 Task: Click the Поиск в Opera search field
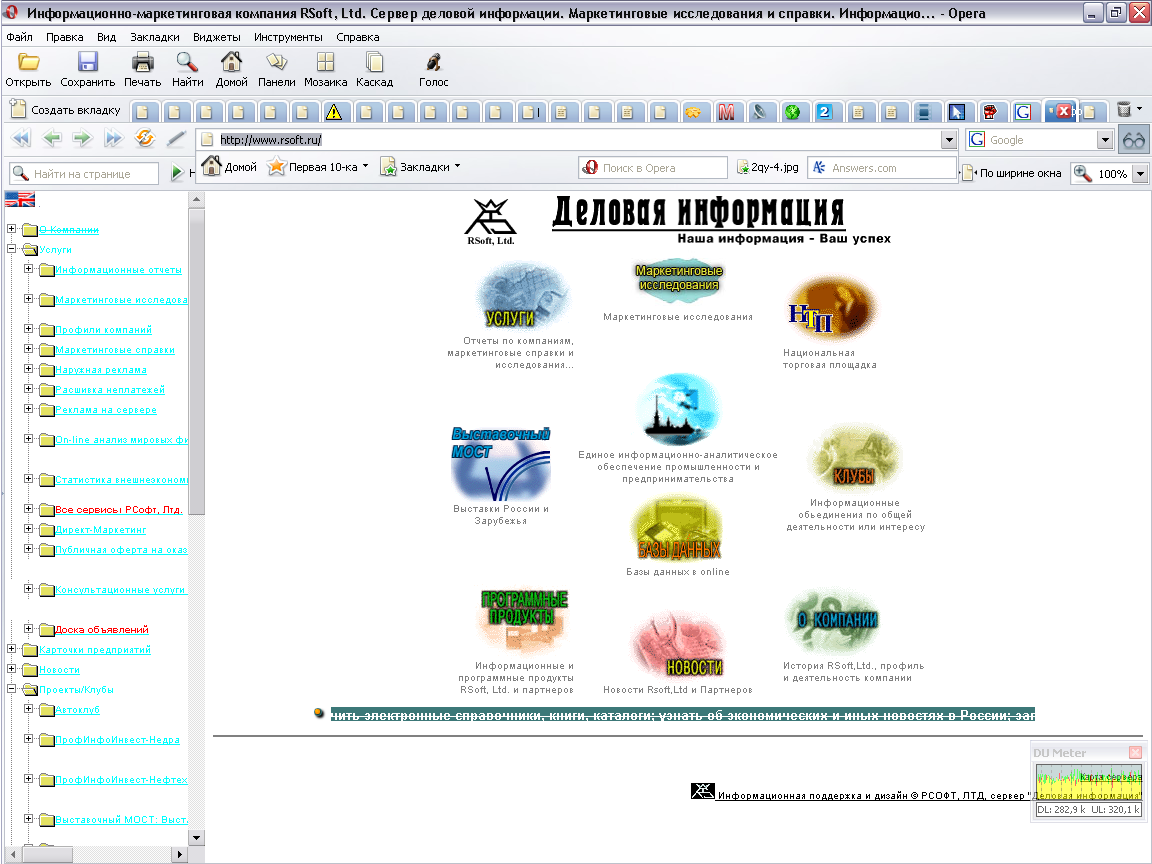(652, 168)
